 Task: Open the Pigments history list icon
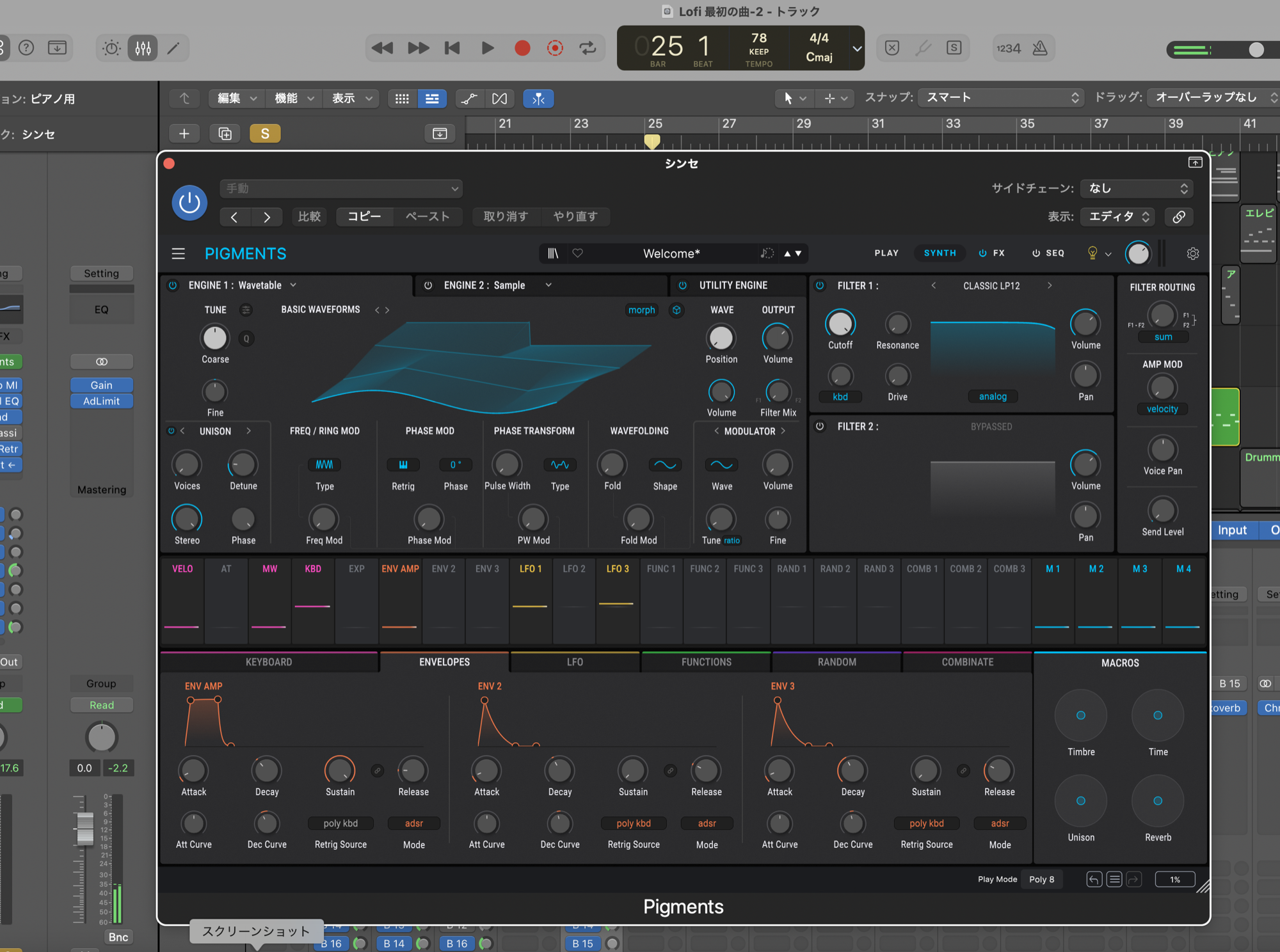(x=1114, y=880)
